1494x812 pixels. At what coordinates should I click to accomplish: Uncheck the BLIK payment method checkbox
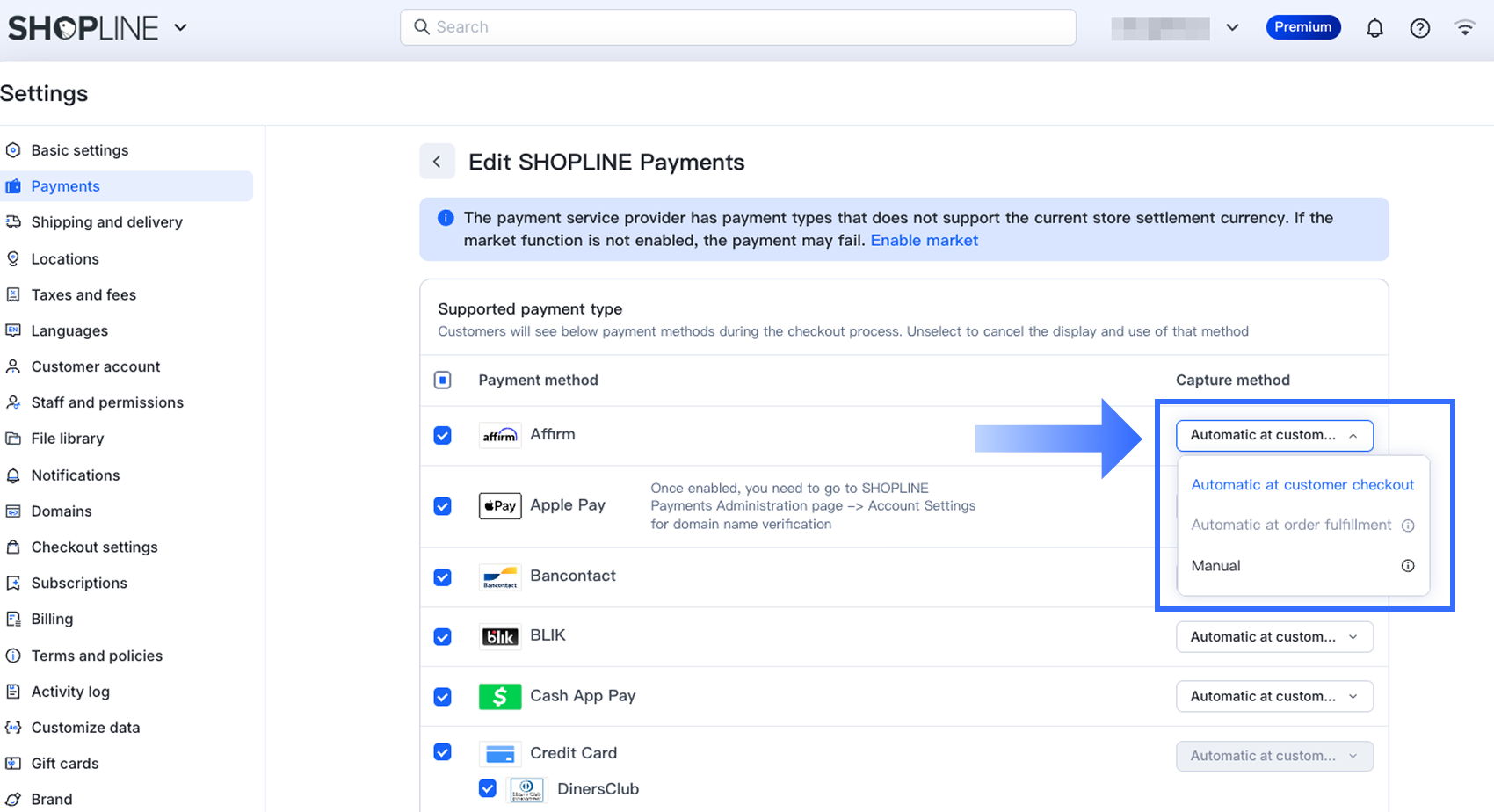click(x=443, y=637)
